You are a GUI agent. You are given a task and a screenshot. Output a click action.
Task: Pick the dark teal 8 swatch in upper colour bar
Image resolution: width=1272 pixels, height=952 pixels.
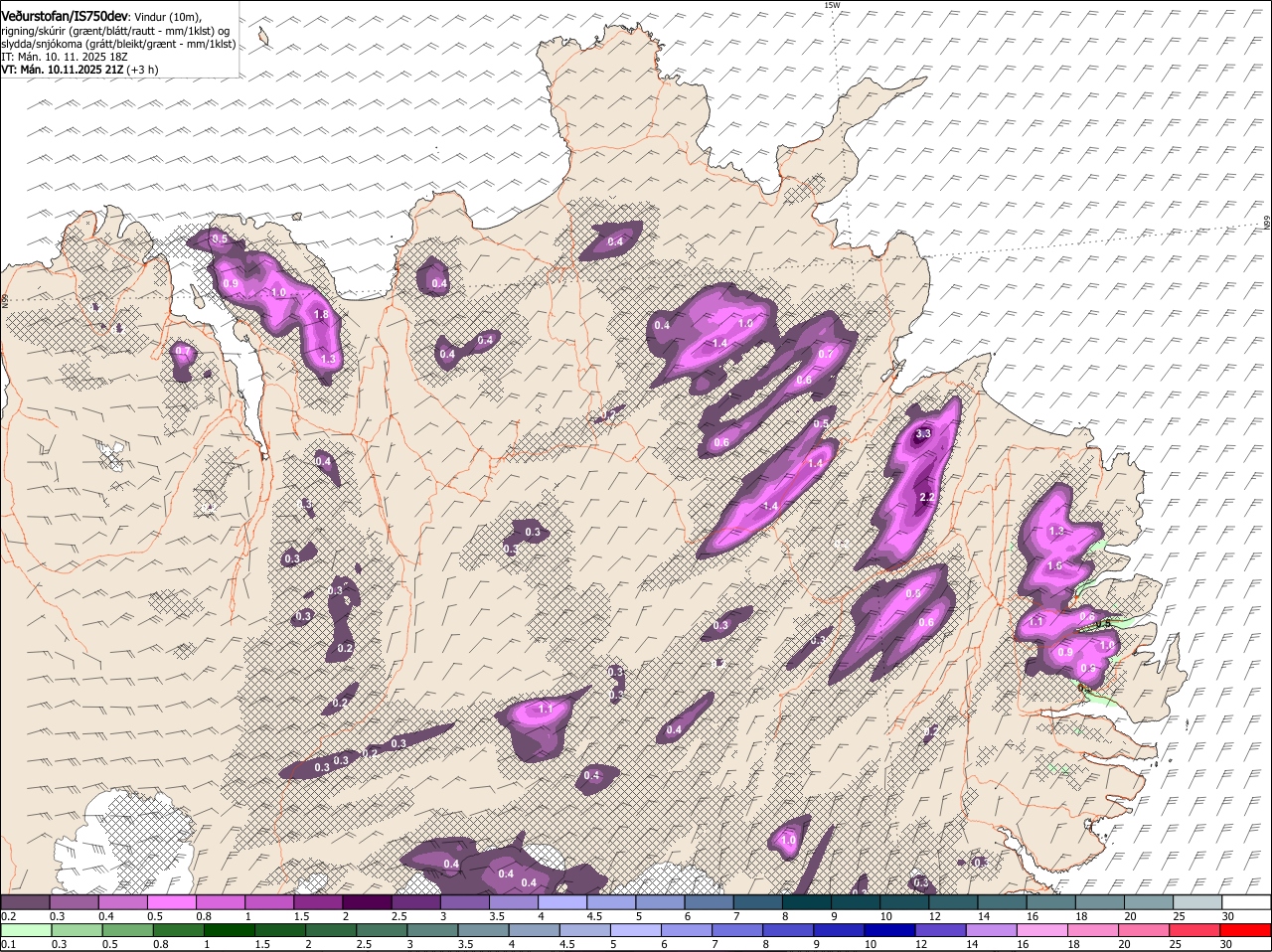(x=806, y=902)
